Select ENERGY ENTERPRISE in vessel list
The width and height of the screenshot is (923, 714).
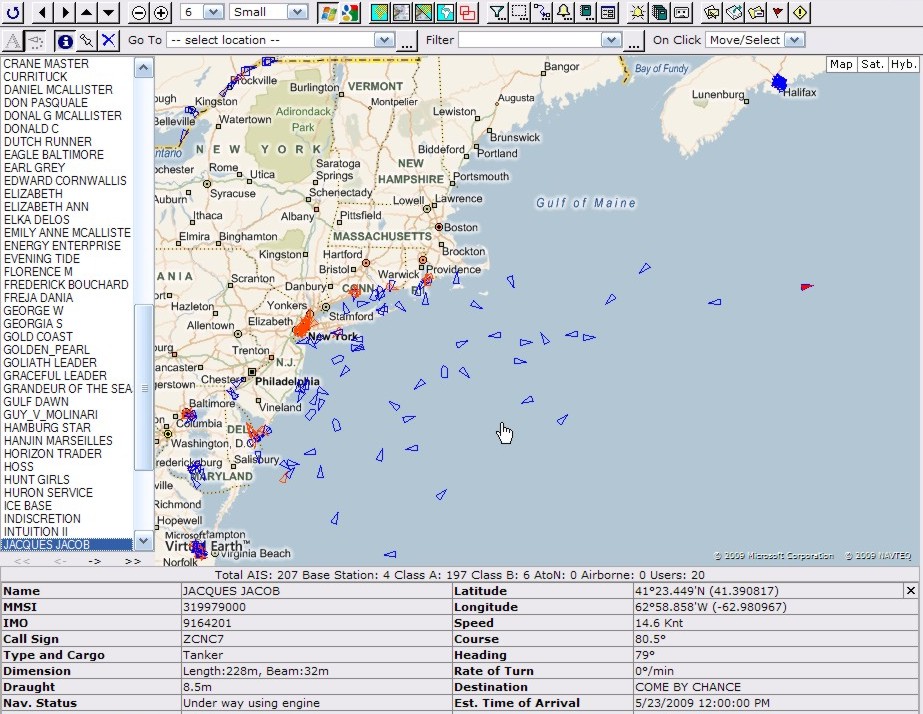(x=62, y=245)
